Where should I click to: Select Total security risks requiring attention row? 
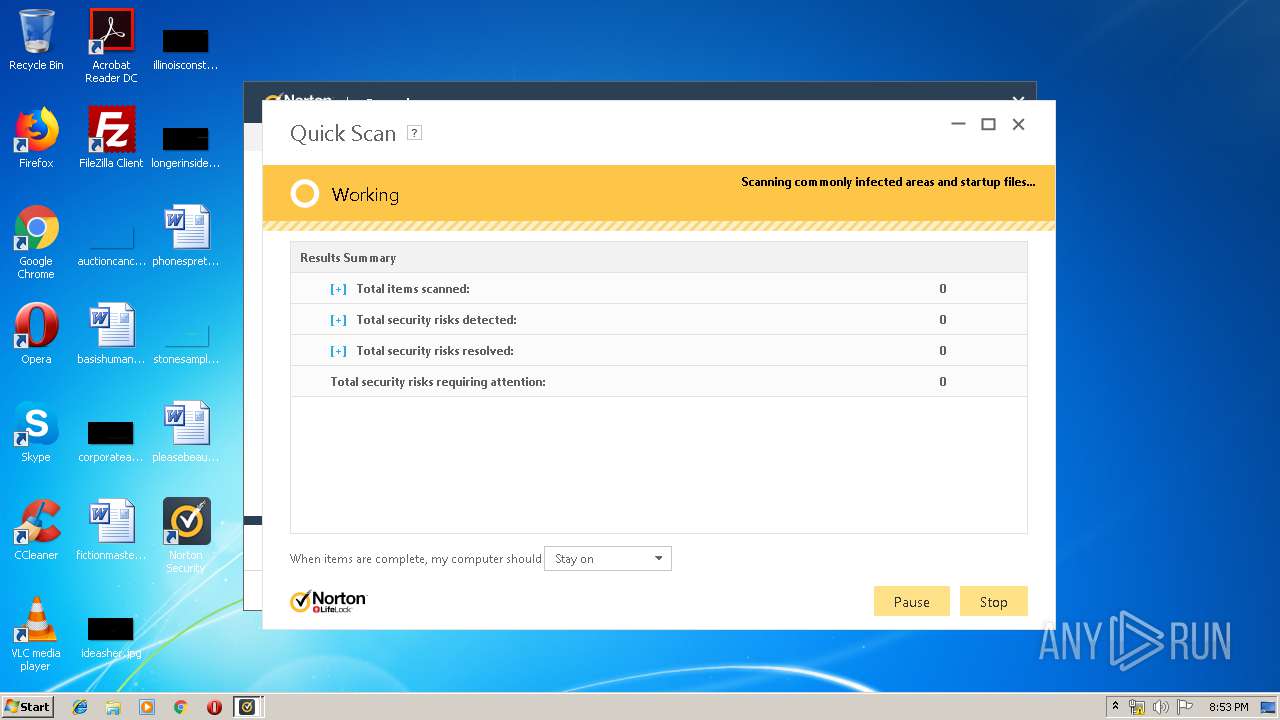tap(658, 382)
